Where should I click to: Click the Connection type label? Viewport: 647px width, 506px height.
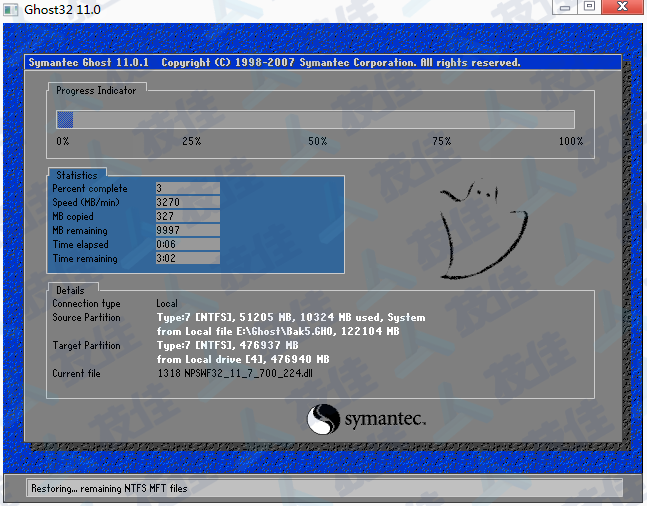pos(86,304)
